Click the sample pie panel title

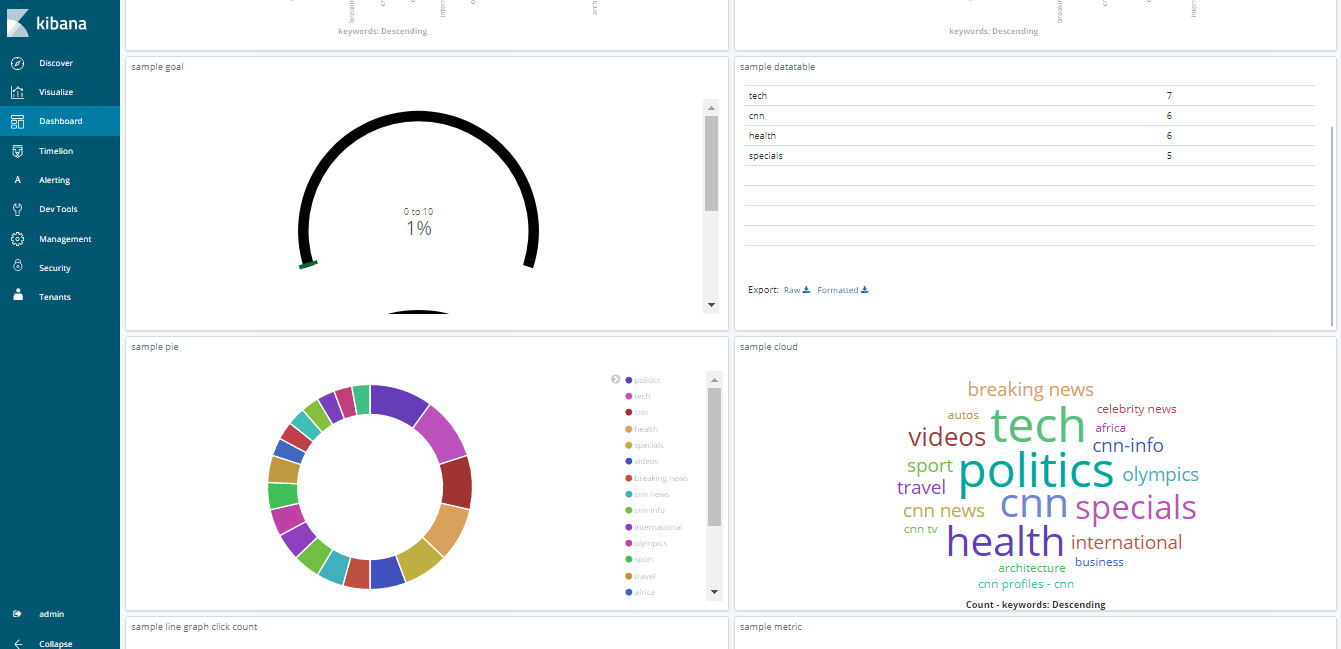pos(155,347)
